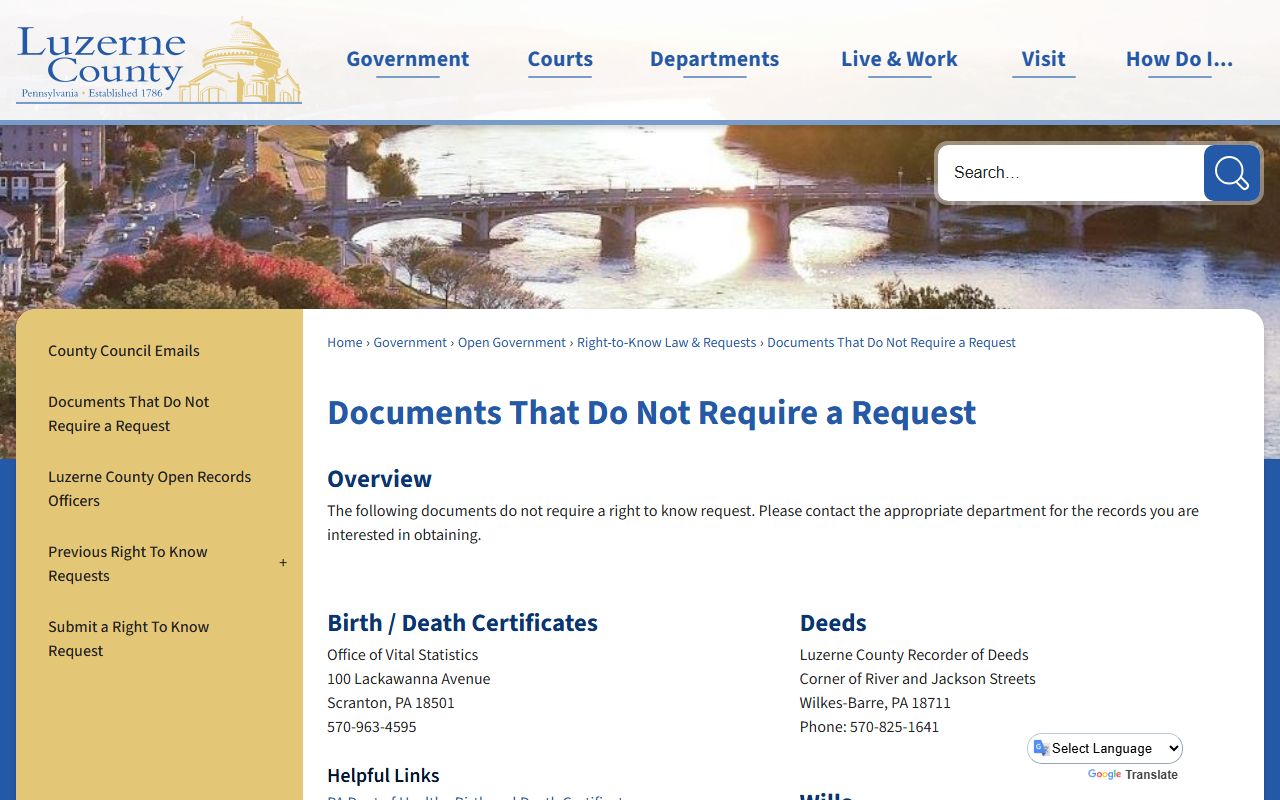1280x800 pixels.
Task: Open the Select Language dropdown
Action: tap(1105, 748)
